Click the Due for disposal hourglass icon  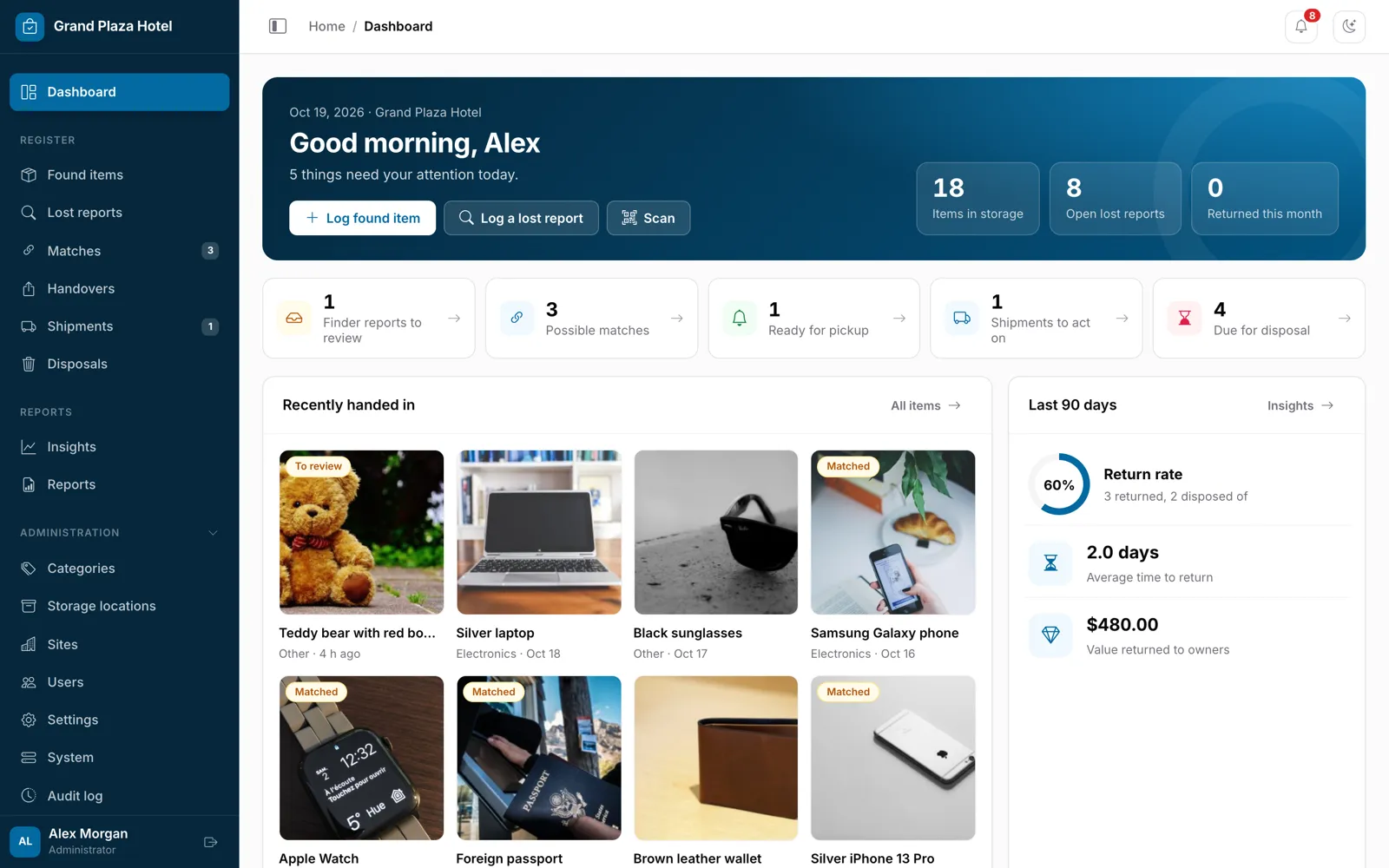pos(1185,318)
